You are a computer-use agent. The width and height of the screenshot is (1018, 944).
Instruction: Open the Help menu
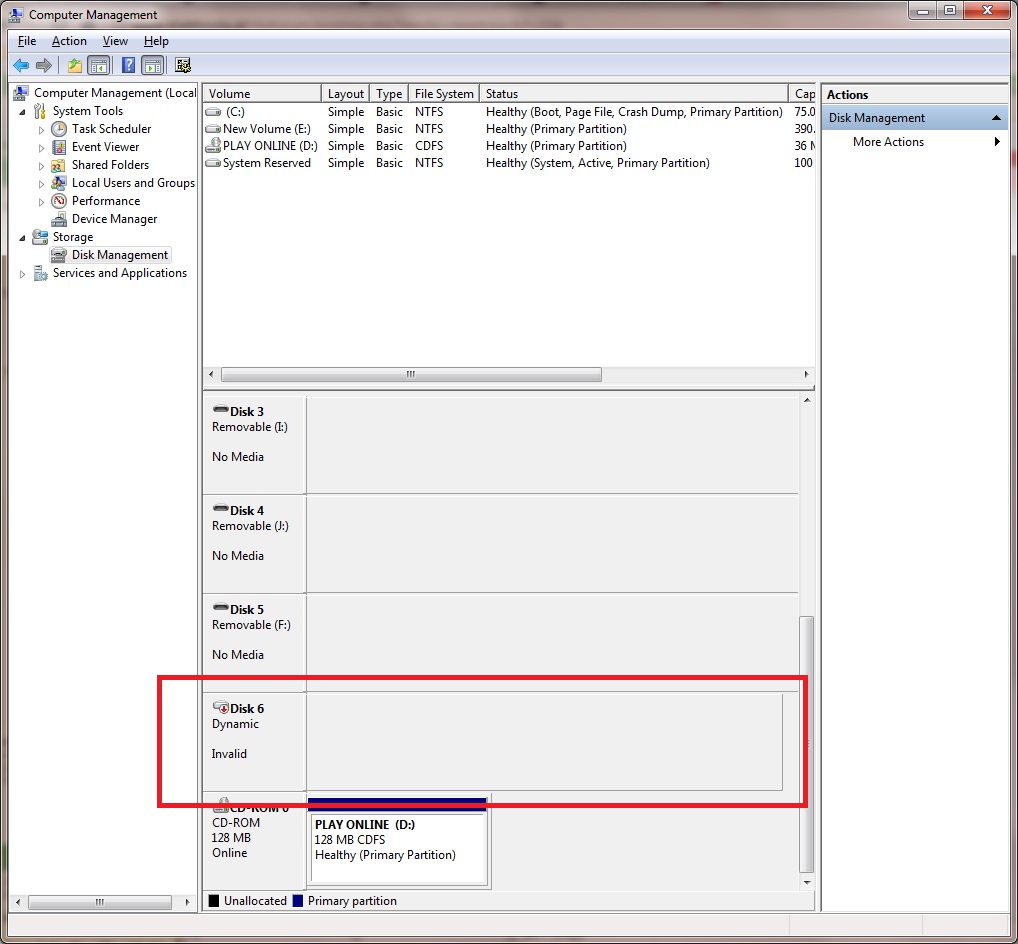coord(156,41)
